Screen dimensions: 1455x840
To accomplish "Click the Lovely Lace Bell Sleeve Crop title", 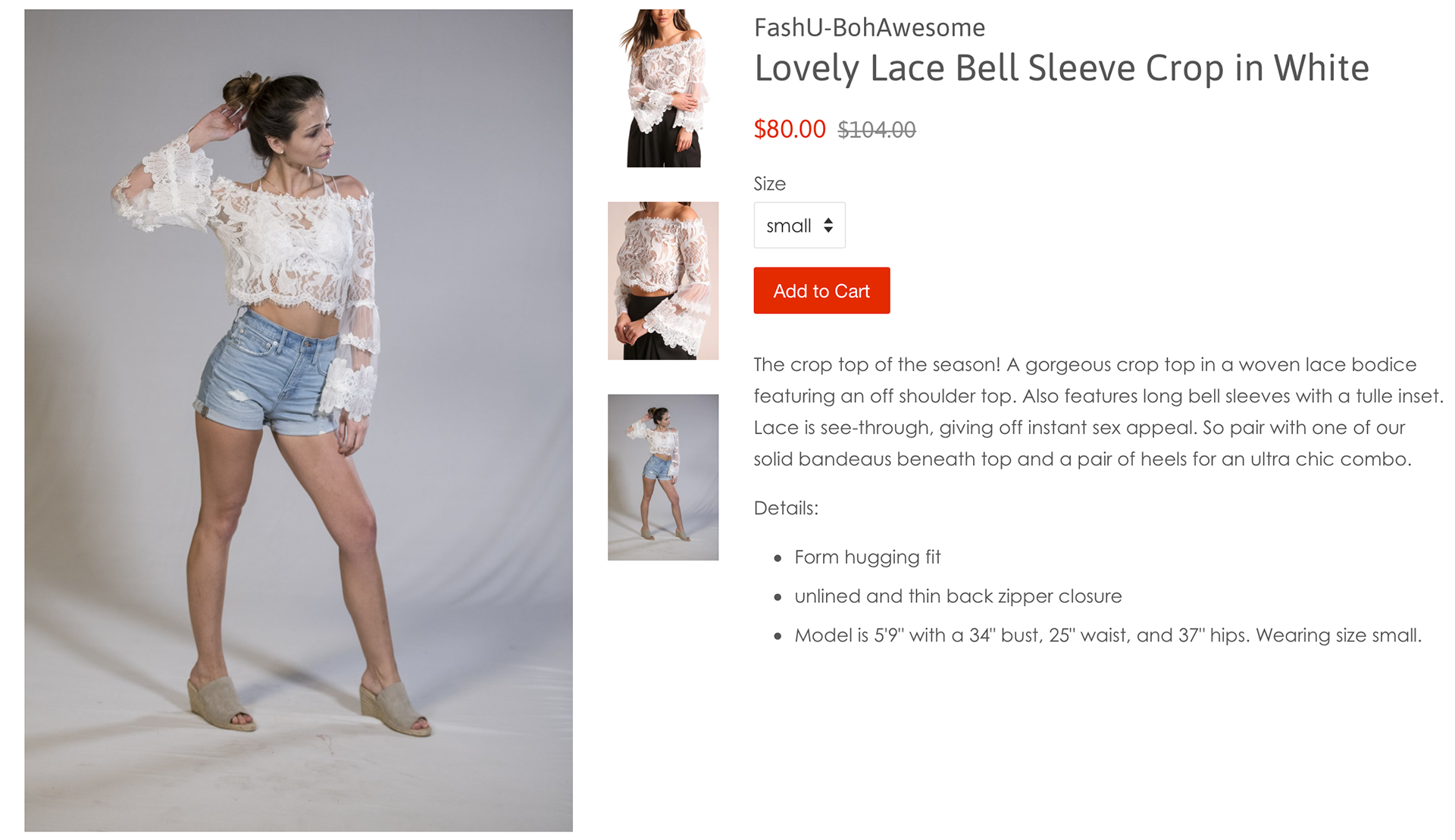I will click(1062, 68).
